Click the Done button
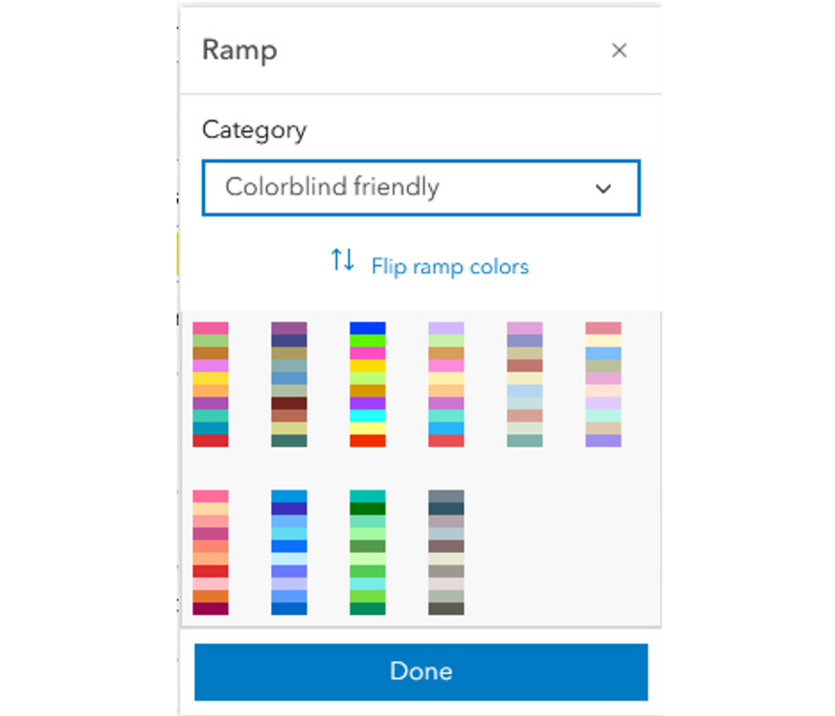 (x=421, y=672)
